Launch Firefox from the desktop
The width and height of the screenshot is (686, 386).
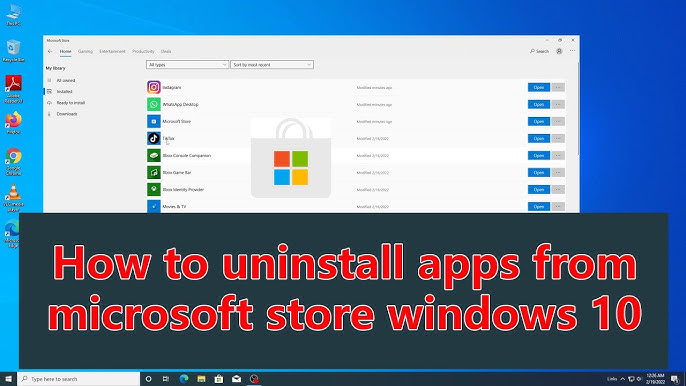[14, 123]
